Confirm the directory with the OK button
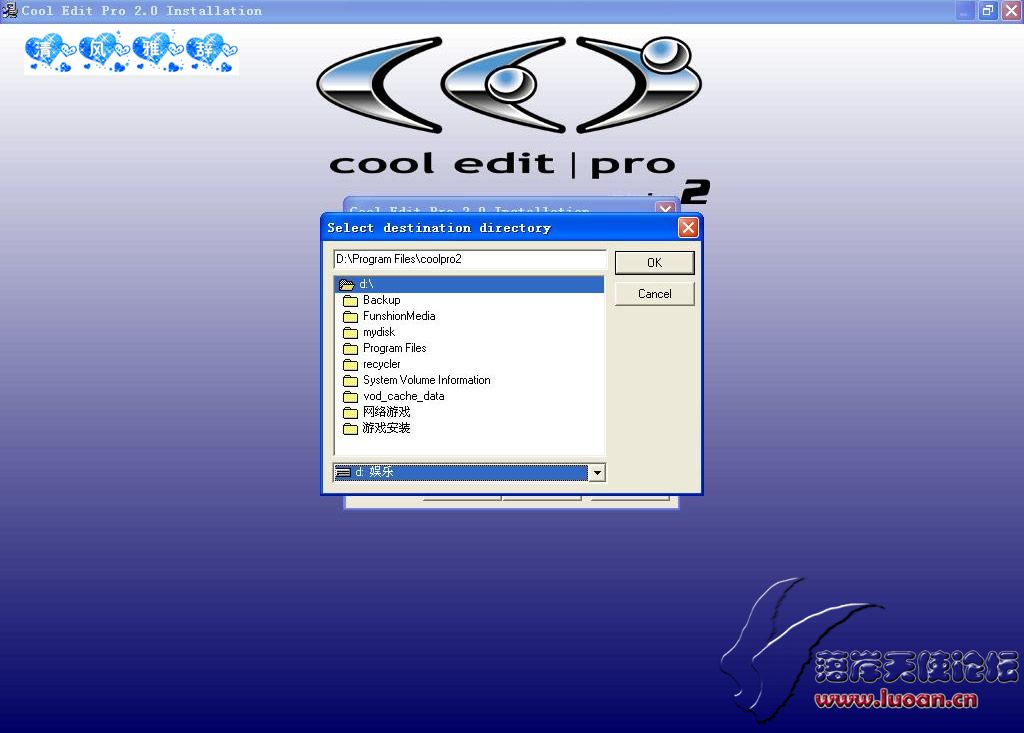This screenshot has width=1024, height=733. [654, 263]
